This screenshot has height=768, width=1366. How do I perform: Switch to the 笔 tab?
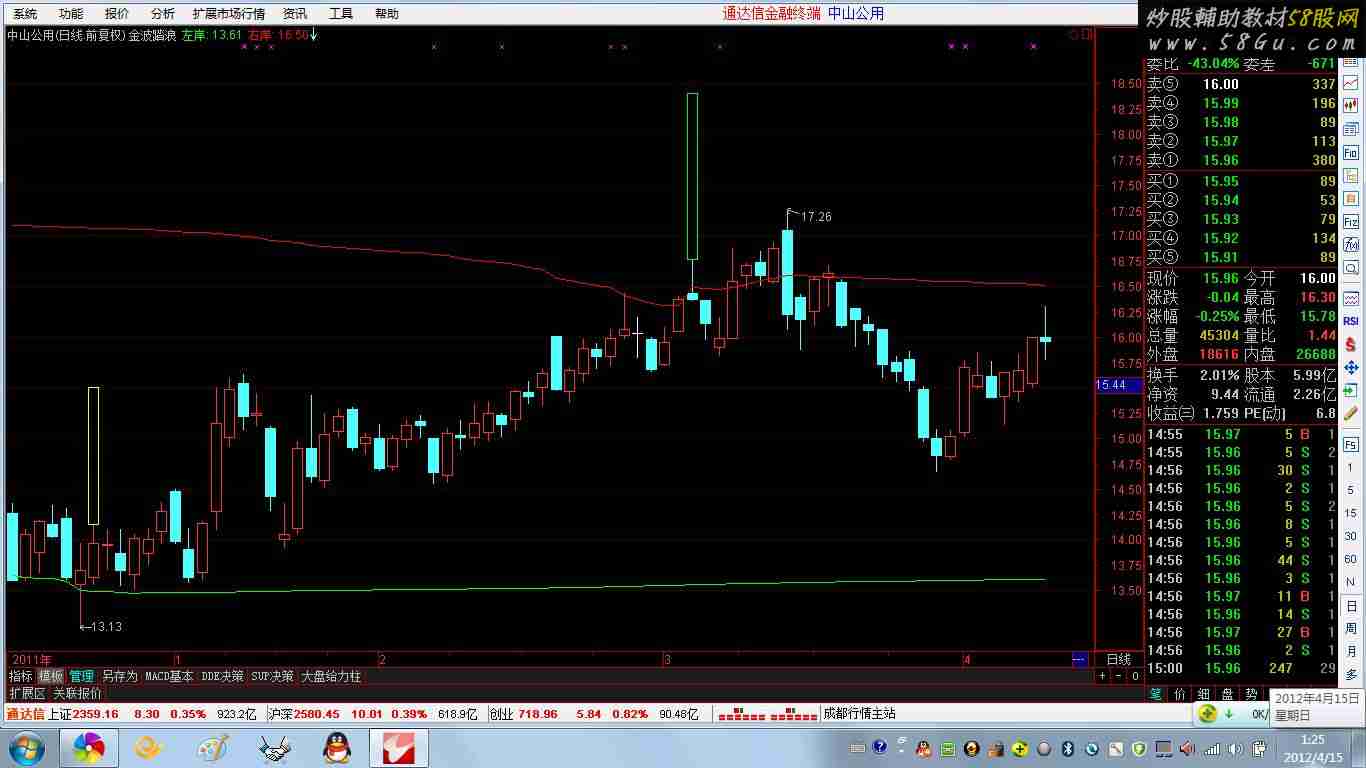[1156, 693]
